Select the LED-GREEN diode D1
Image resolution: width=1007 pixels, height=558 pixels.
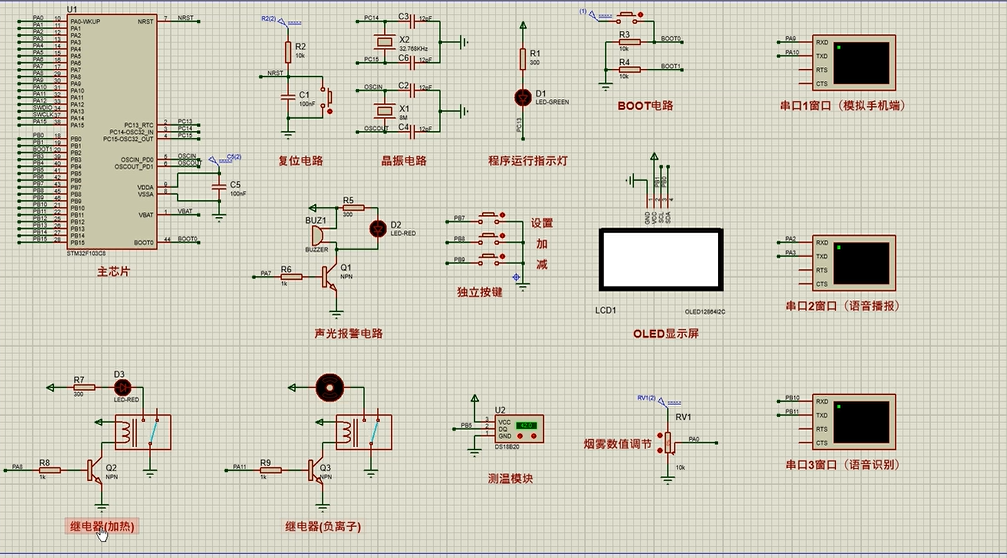coord(523,98)
